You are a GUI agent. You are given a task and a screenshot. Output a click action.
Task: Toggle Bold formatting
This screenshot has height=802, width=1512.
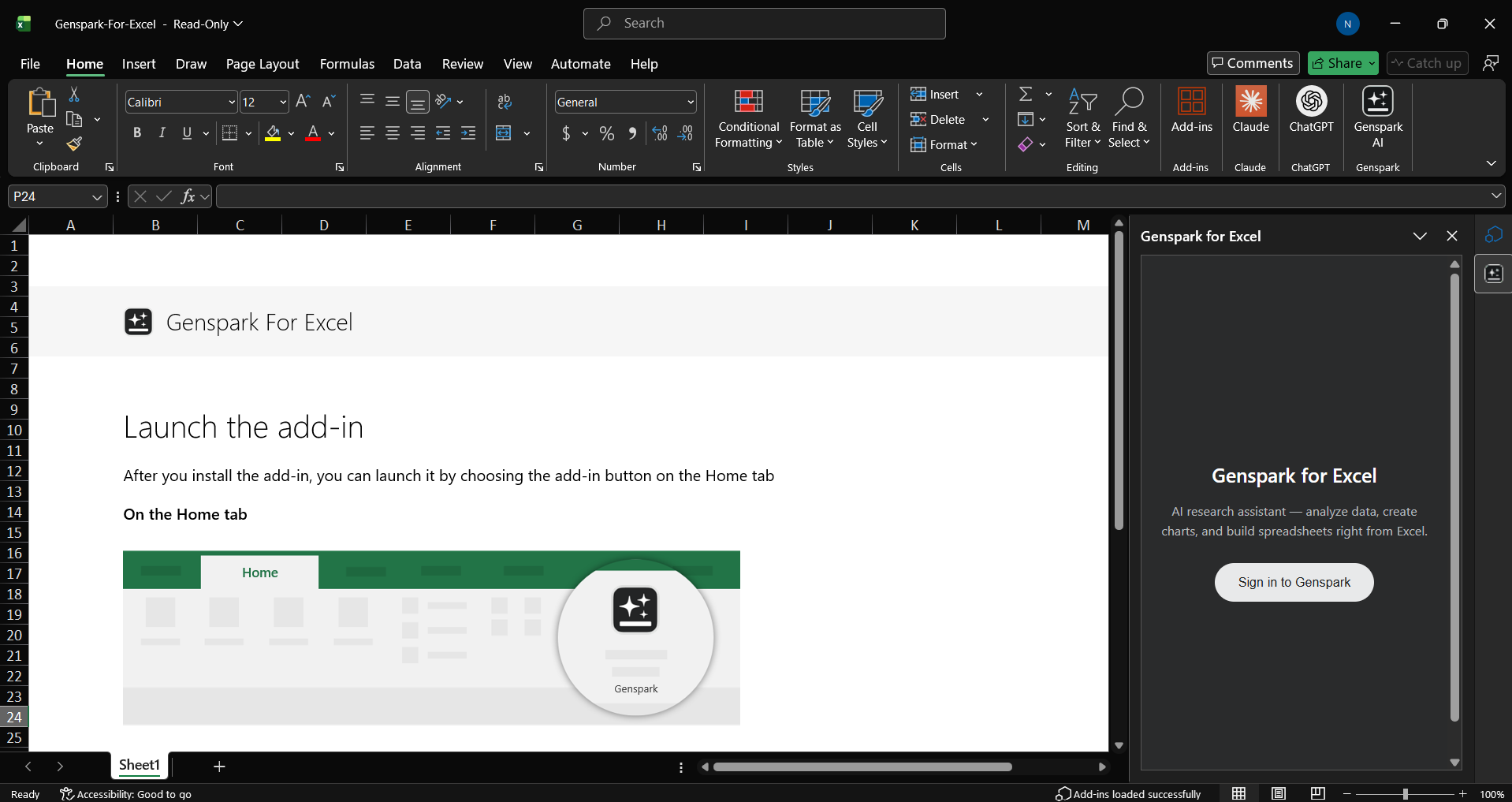137,133
